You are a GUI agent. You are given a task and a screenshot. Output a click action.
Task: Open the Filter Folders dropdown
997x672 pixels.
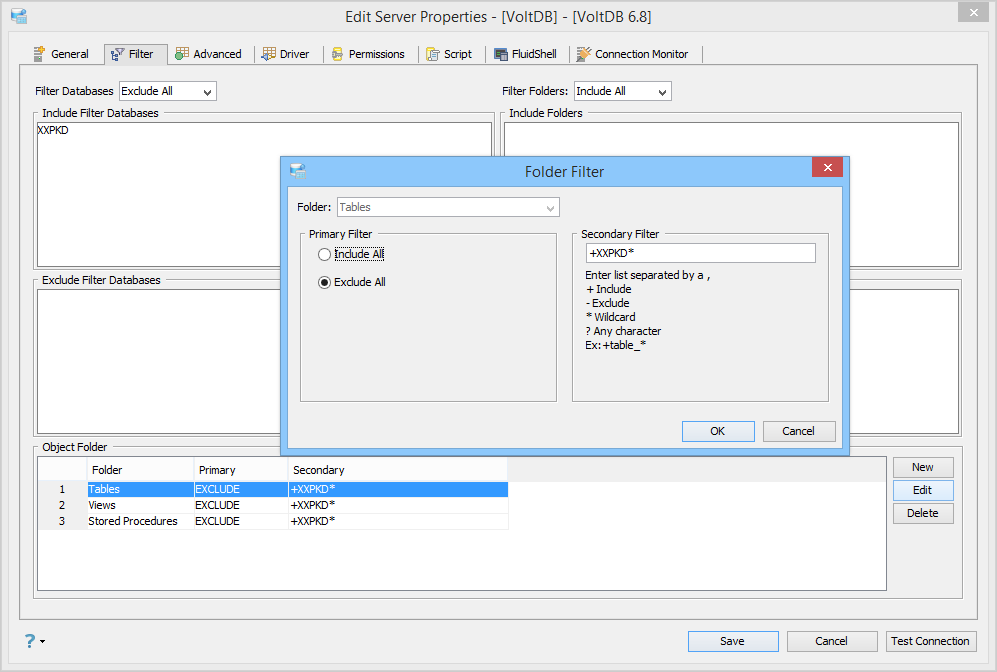pos(622,91)
